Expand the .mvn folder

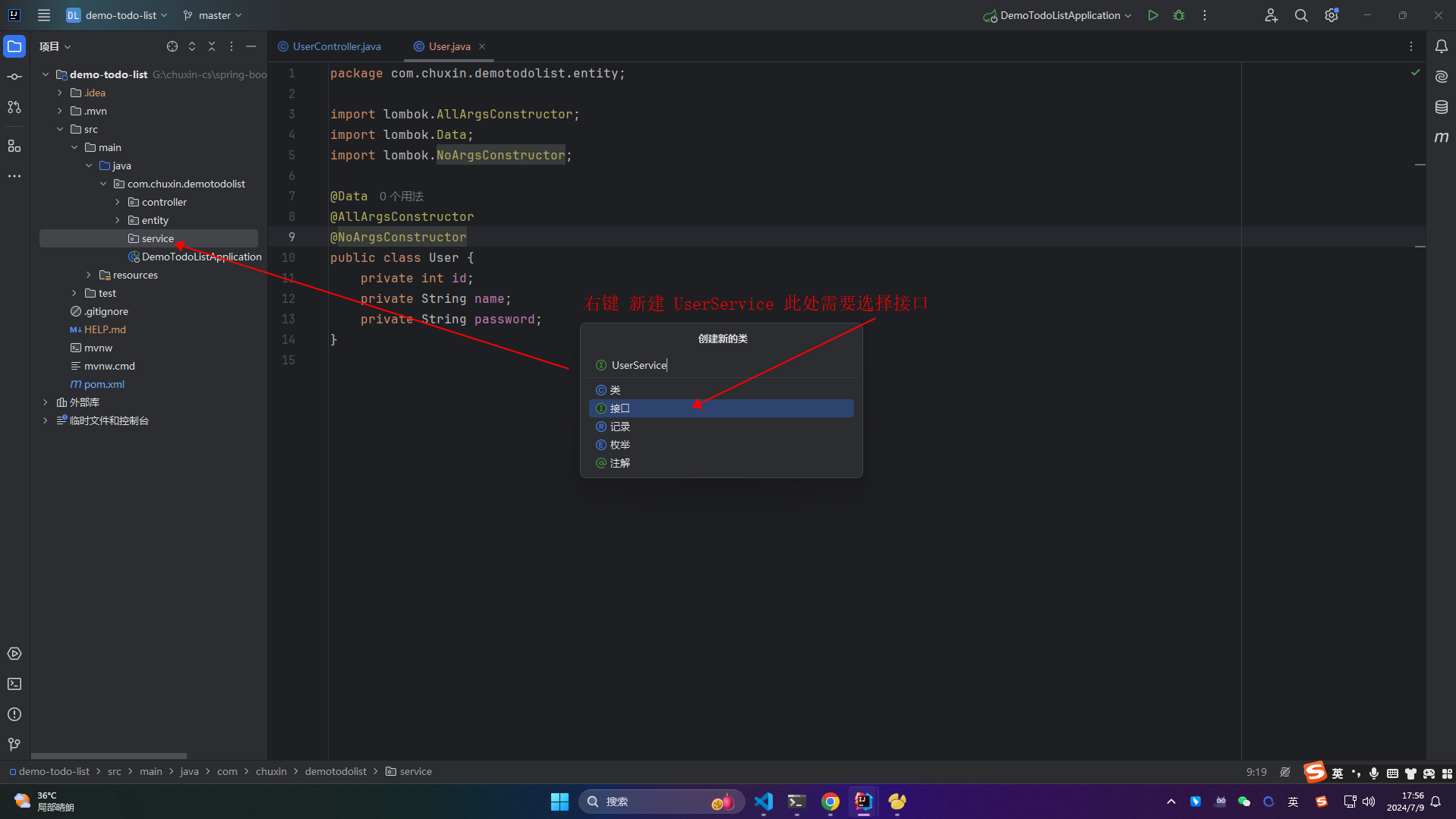60,111
